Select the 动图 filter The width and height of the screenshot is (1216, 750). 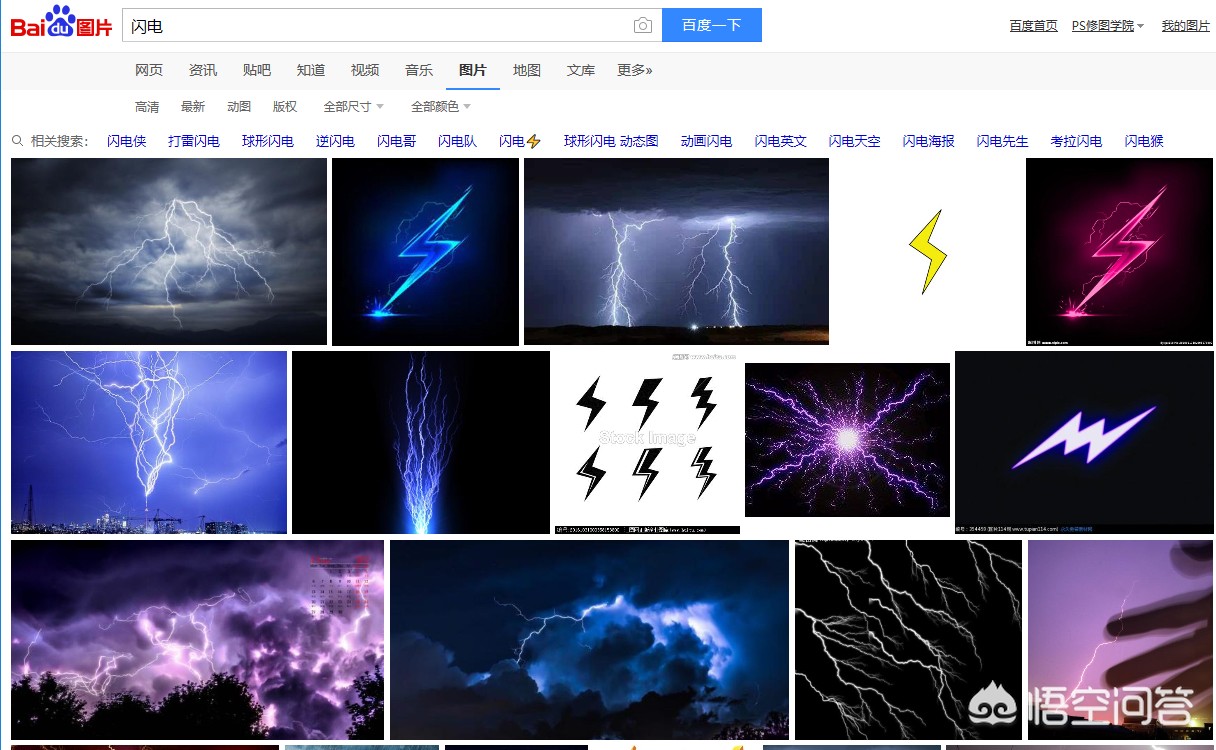(239, 107)
